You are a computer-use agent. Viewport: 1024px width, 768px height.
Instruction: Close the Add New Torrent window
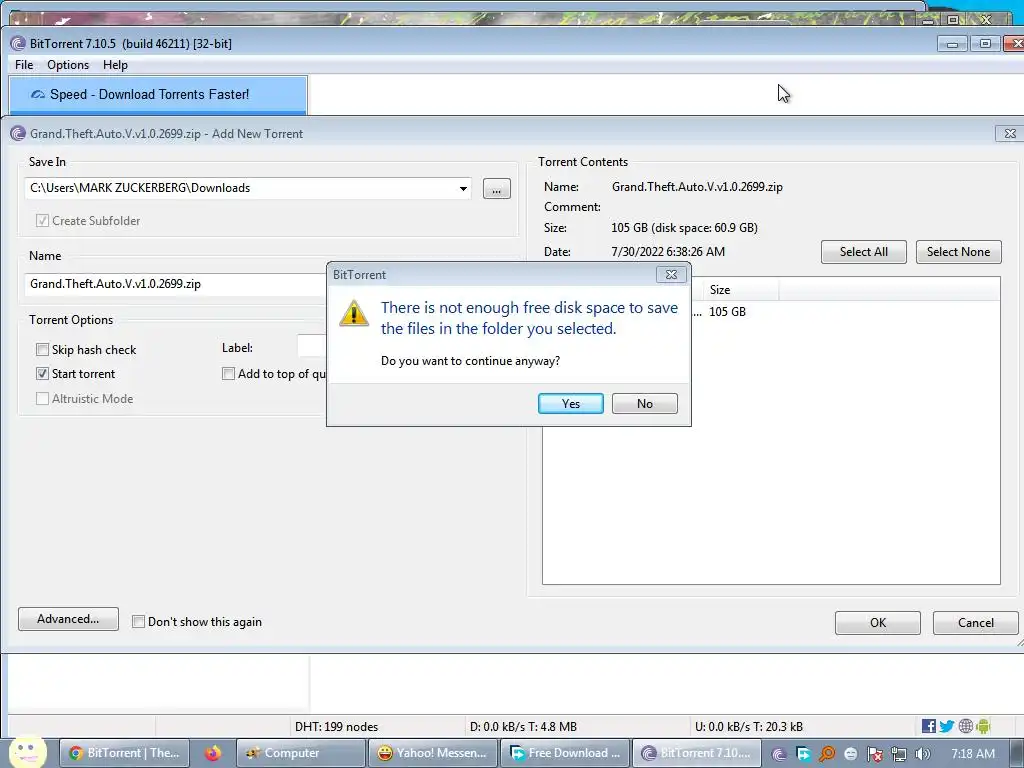tap(1010, 133)
